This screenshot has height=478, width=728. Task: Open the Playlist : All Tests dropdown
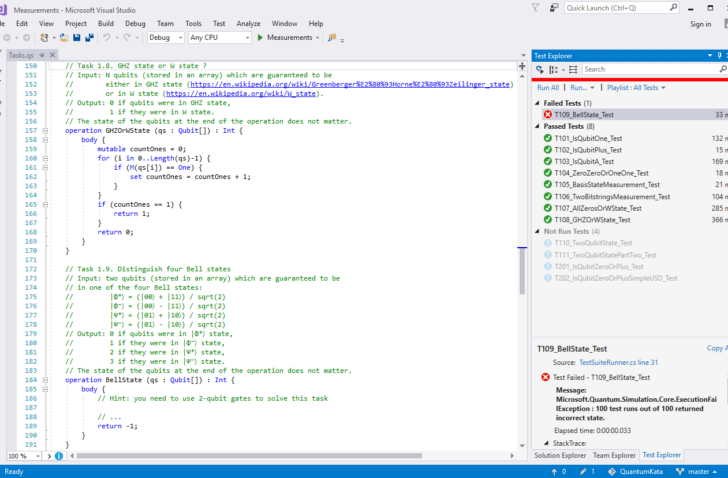pyautogui.click(x=636, y=88)
